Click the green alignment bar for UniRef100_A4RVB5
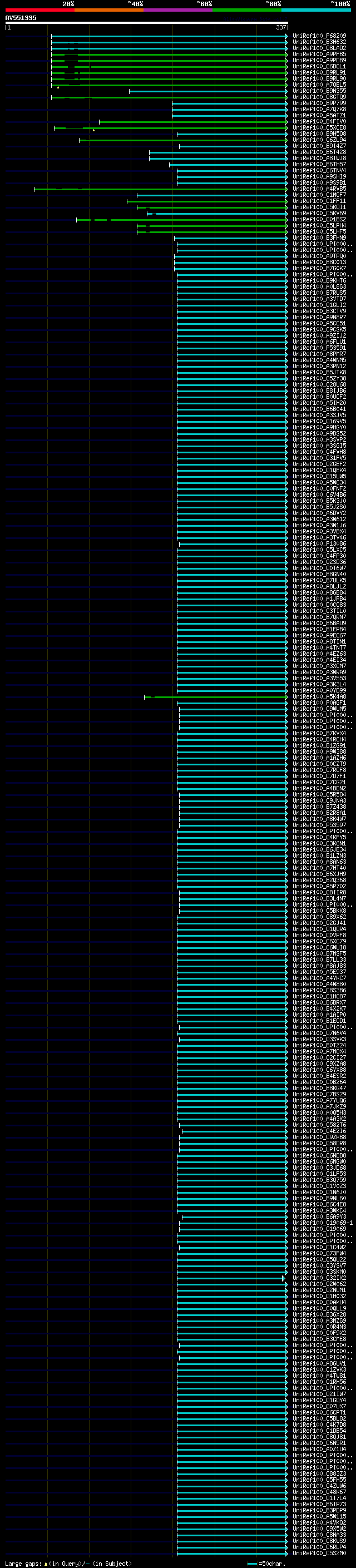The image size is (356, 1568). [x=161, y=189]
